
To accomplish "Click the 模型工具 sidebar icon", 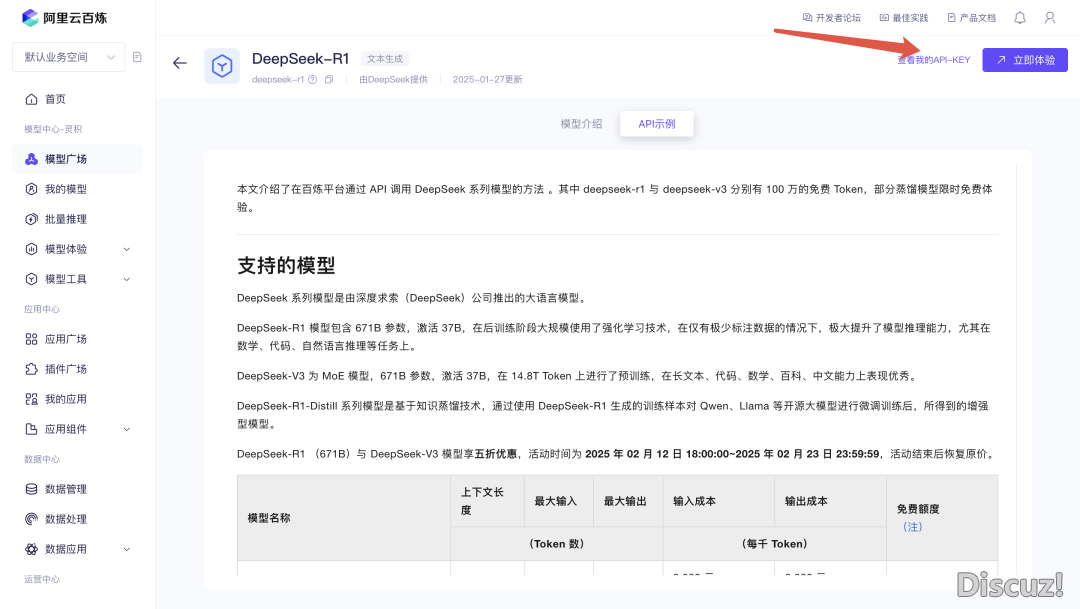I will 31,279.
